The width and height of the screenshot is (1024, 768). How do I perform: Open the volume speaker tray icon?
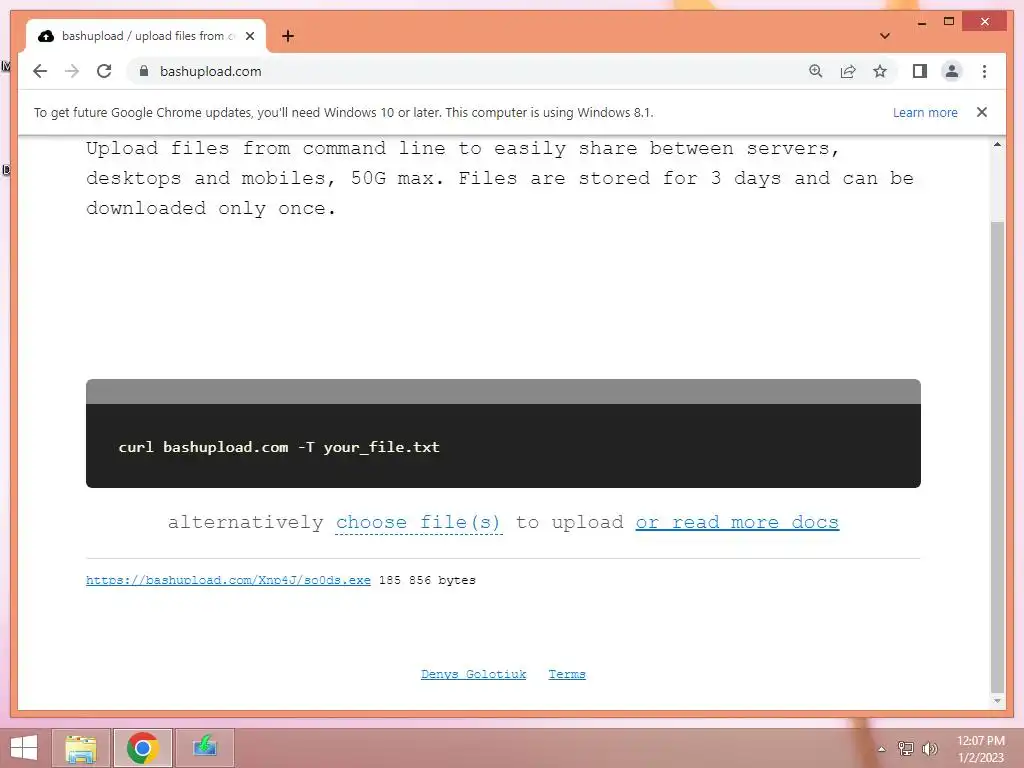(x=929, y=748)
